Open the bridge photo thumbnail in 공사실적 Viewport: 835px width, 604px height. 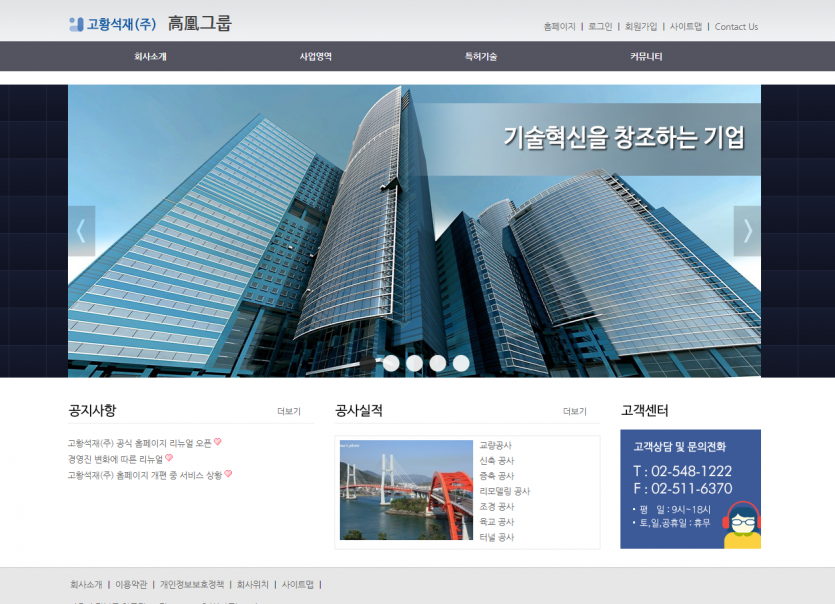(x=406, y=490)
